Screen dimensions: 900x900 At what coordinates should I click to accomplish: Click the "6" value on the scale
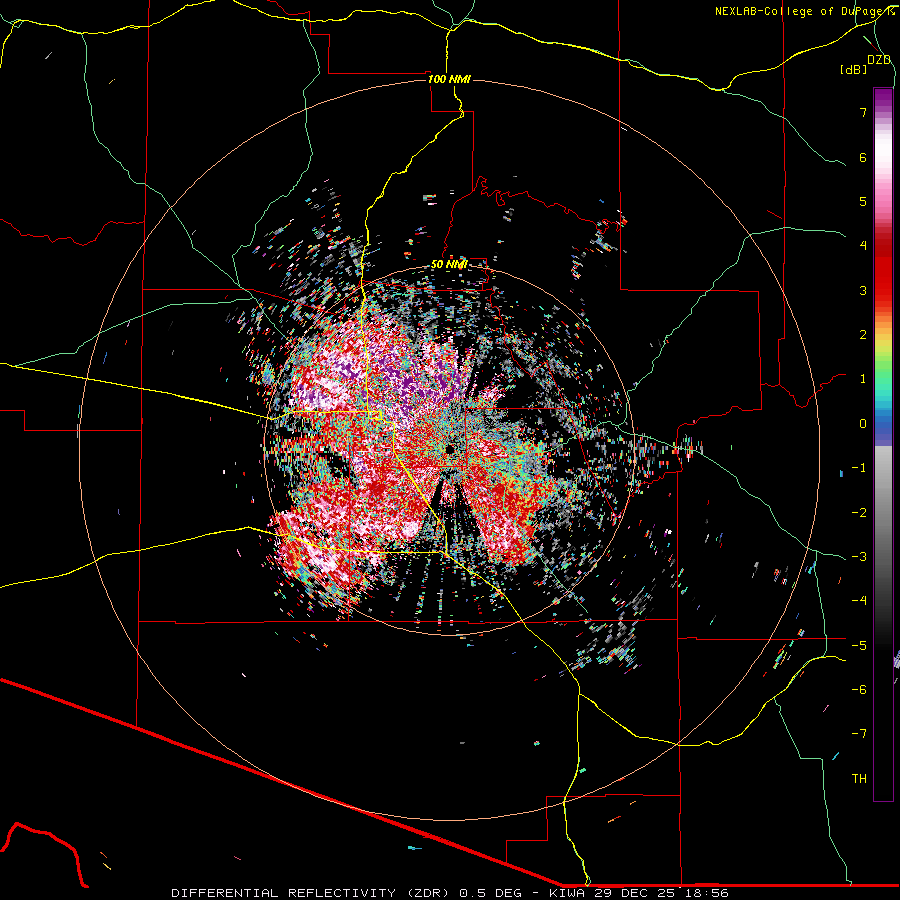[863, 157]
